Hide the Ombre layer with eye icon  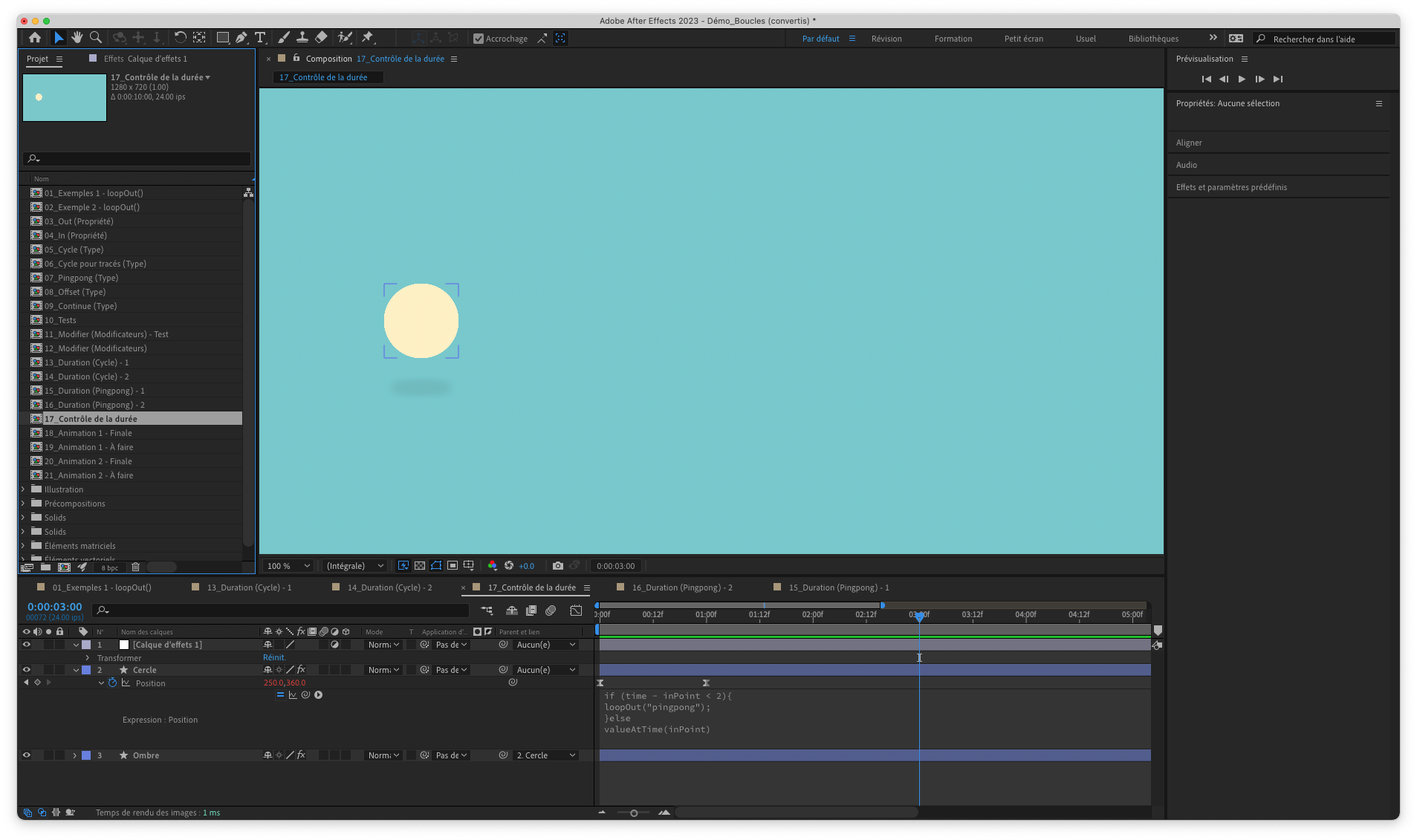(27, 755)
